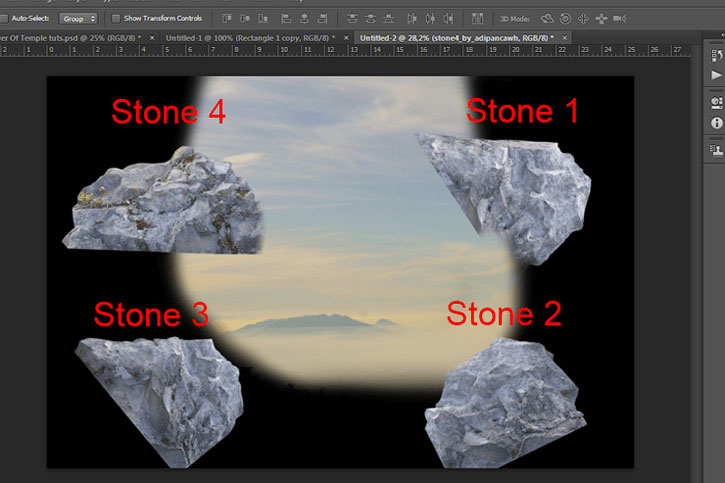Close the Untitled-2 document tab
Viewport: 725px width, 483px height.
coord(565,38)
